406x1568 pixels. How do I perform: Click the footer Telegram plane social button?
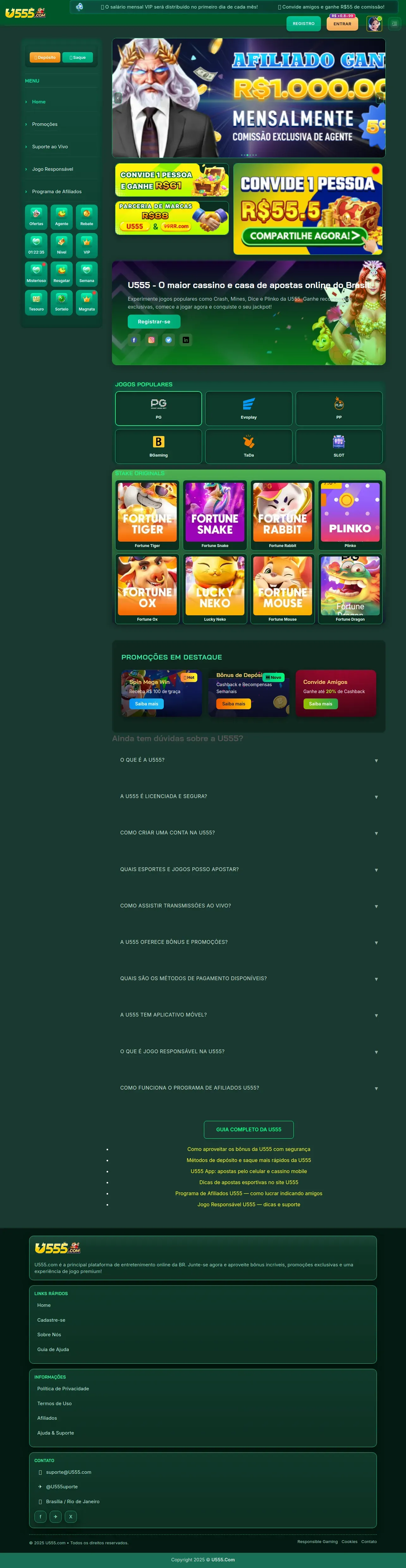pyautogui.click(x=55, y=1516)
